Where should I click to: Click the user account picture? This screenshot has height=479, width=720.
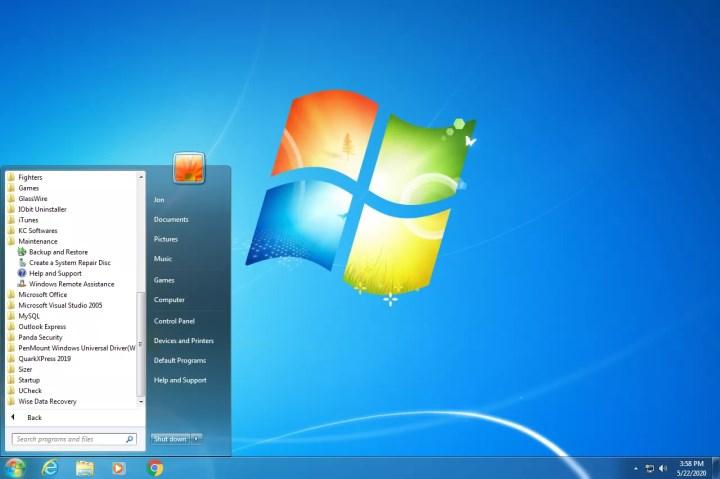(188, 168)
